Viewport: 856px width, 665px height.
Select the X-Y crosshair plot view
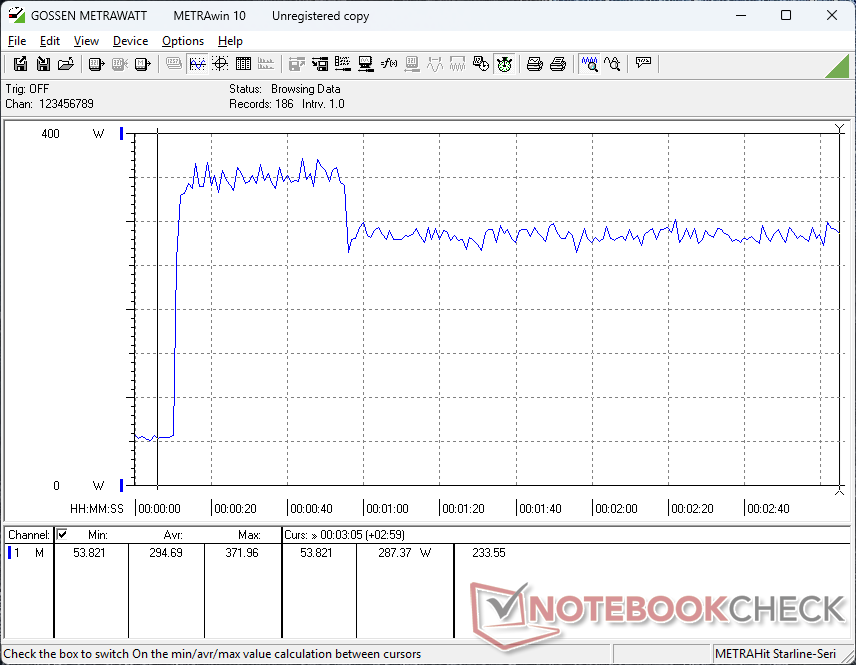(220, 64)
